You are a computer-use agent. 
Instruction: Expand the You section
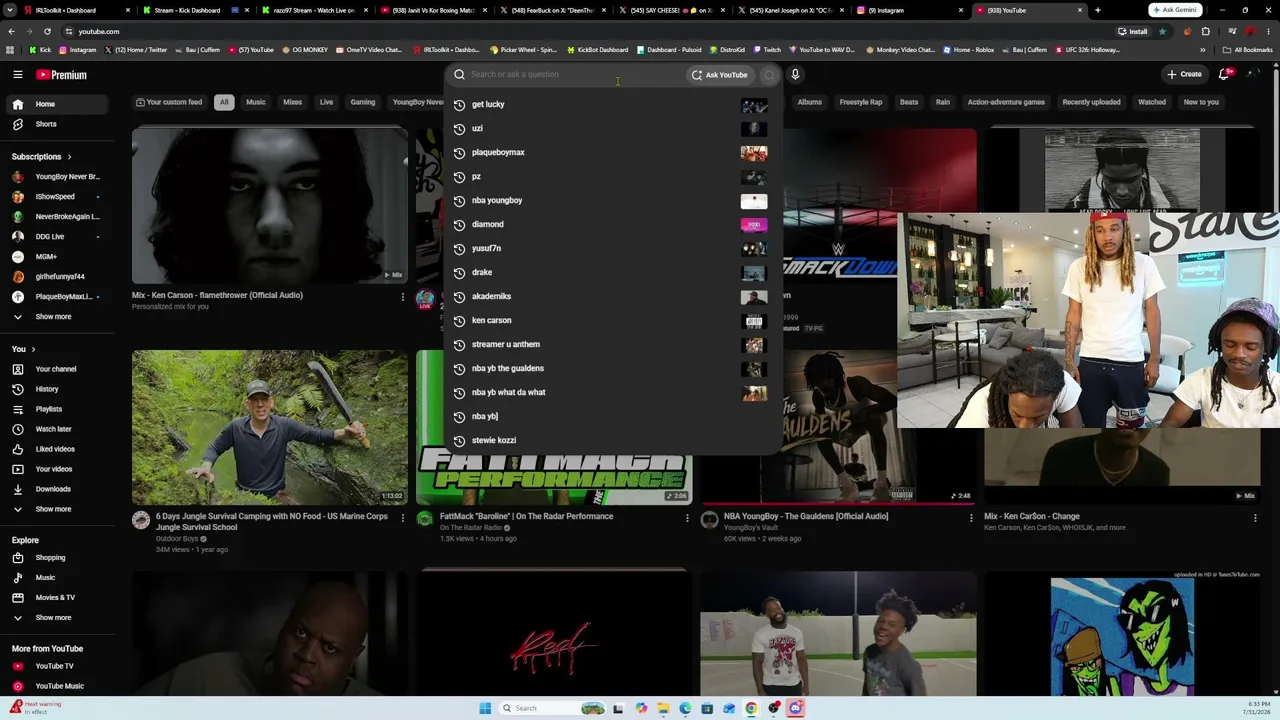point(24,349)
